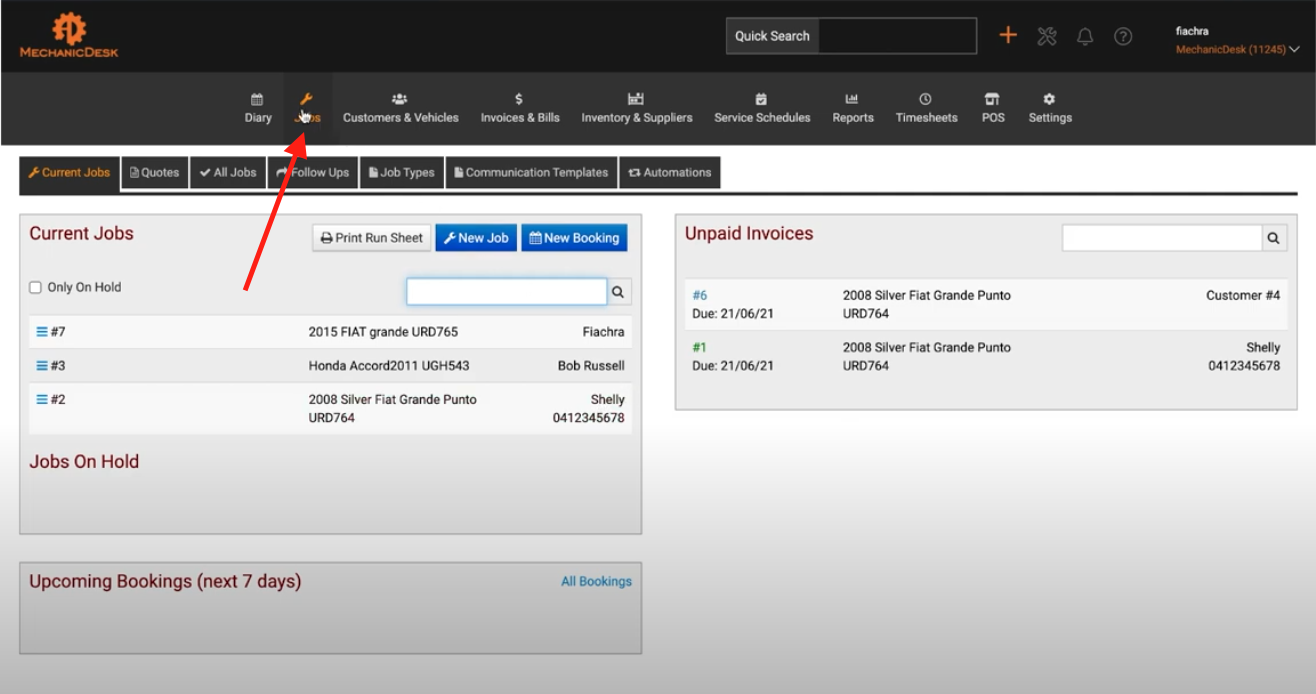The image size is (1316, 694).
Task: Select the 2015 FIAT grande URD765 job
Action: [383, 332]
